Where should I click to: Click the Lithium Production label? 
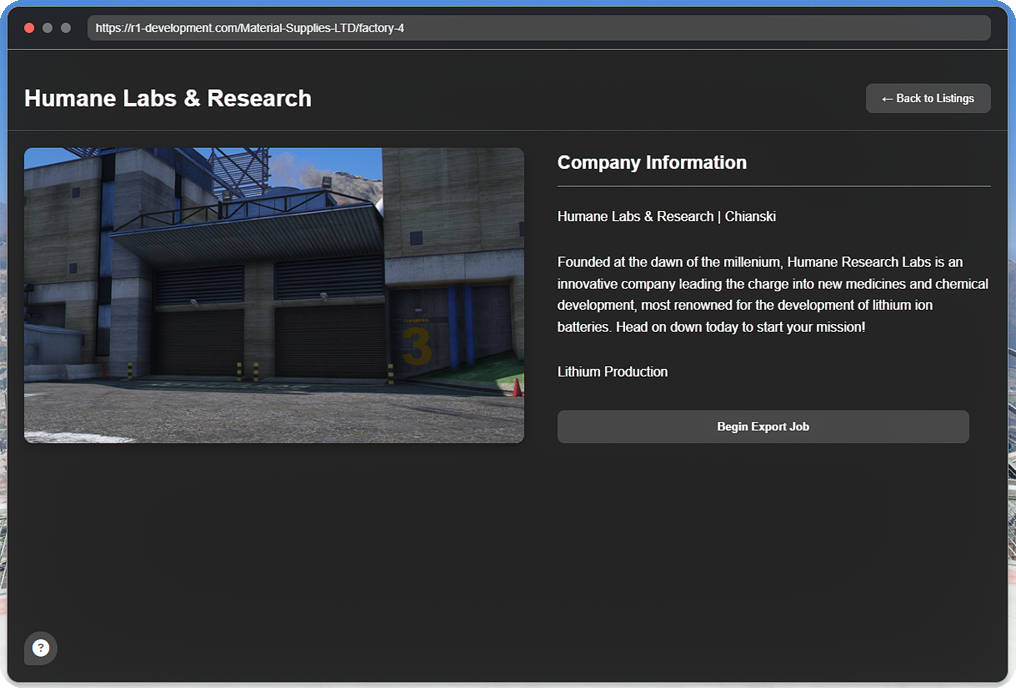tap(612, 372)
